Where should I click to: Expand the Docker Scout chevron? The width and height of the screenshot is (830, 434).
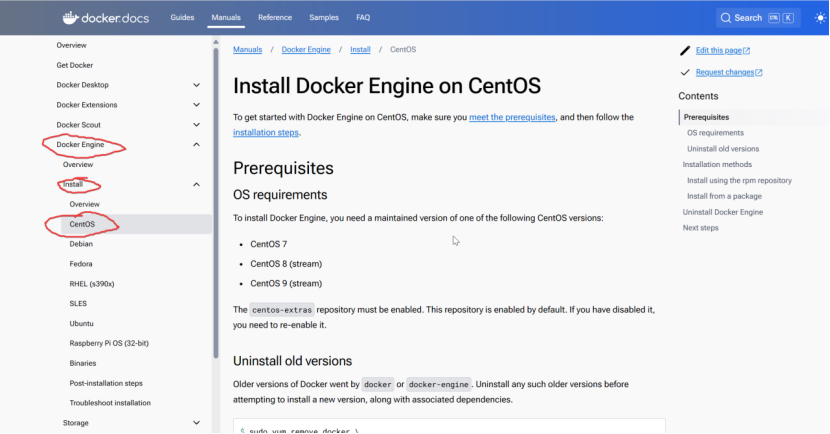(196, 125)
